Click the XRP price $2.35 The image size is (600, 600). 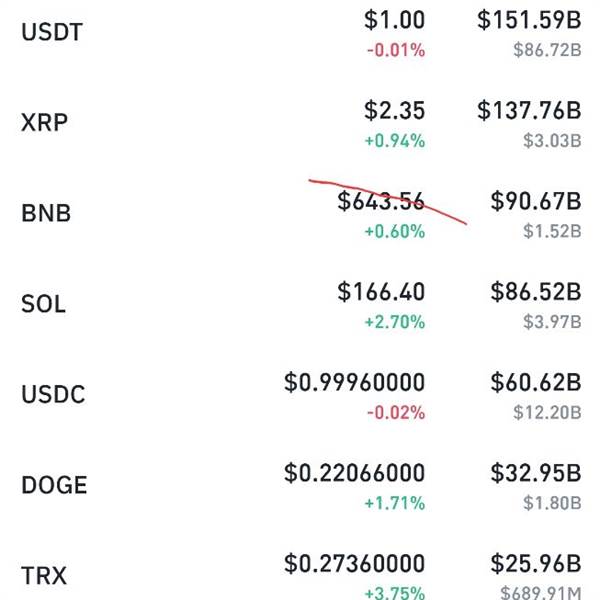point(395,110)
